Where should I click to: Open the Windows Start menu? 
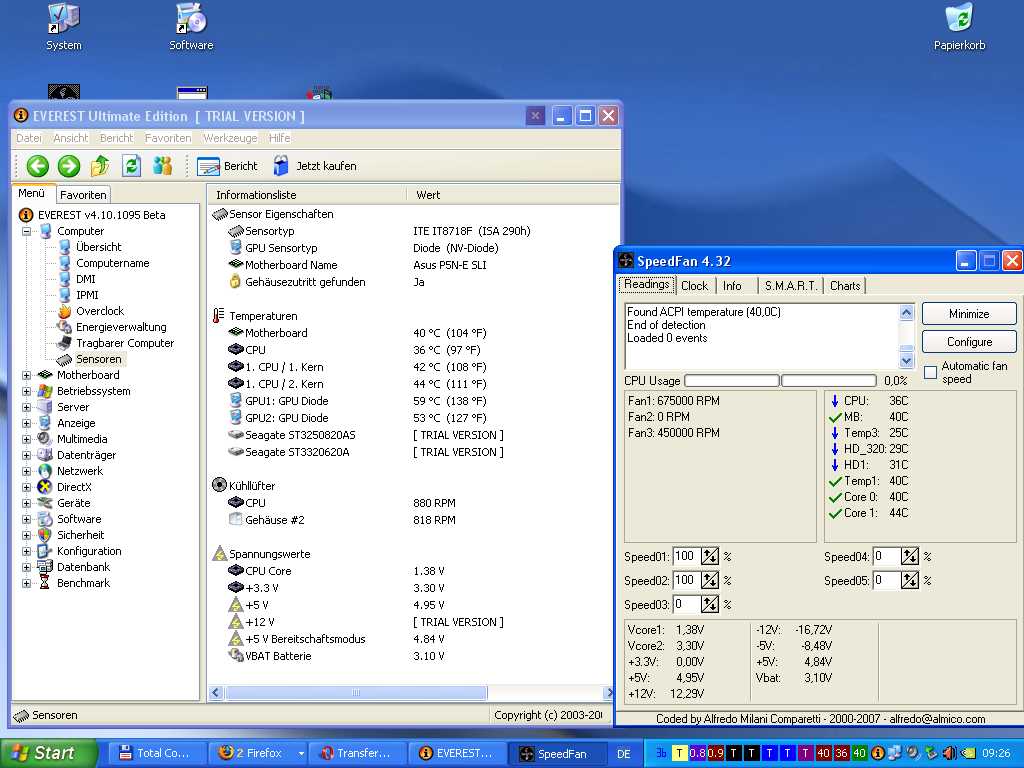[48, 754]
